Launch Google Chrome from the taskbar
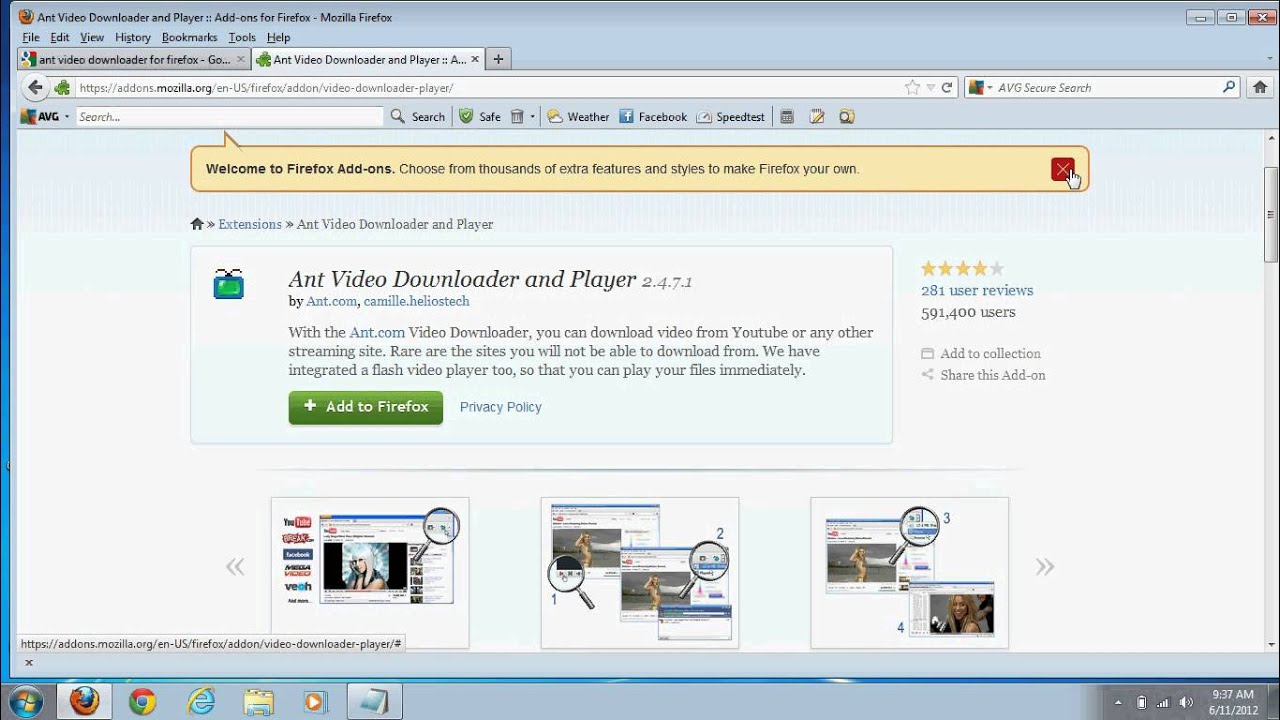The image size is (1280, 720). [142, 702]
